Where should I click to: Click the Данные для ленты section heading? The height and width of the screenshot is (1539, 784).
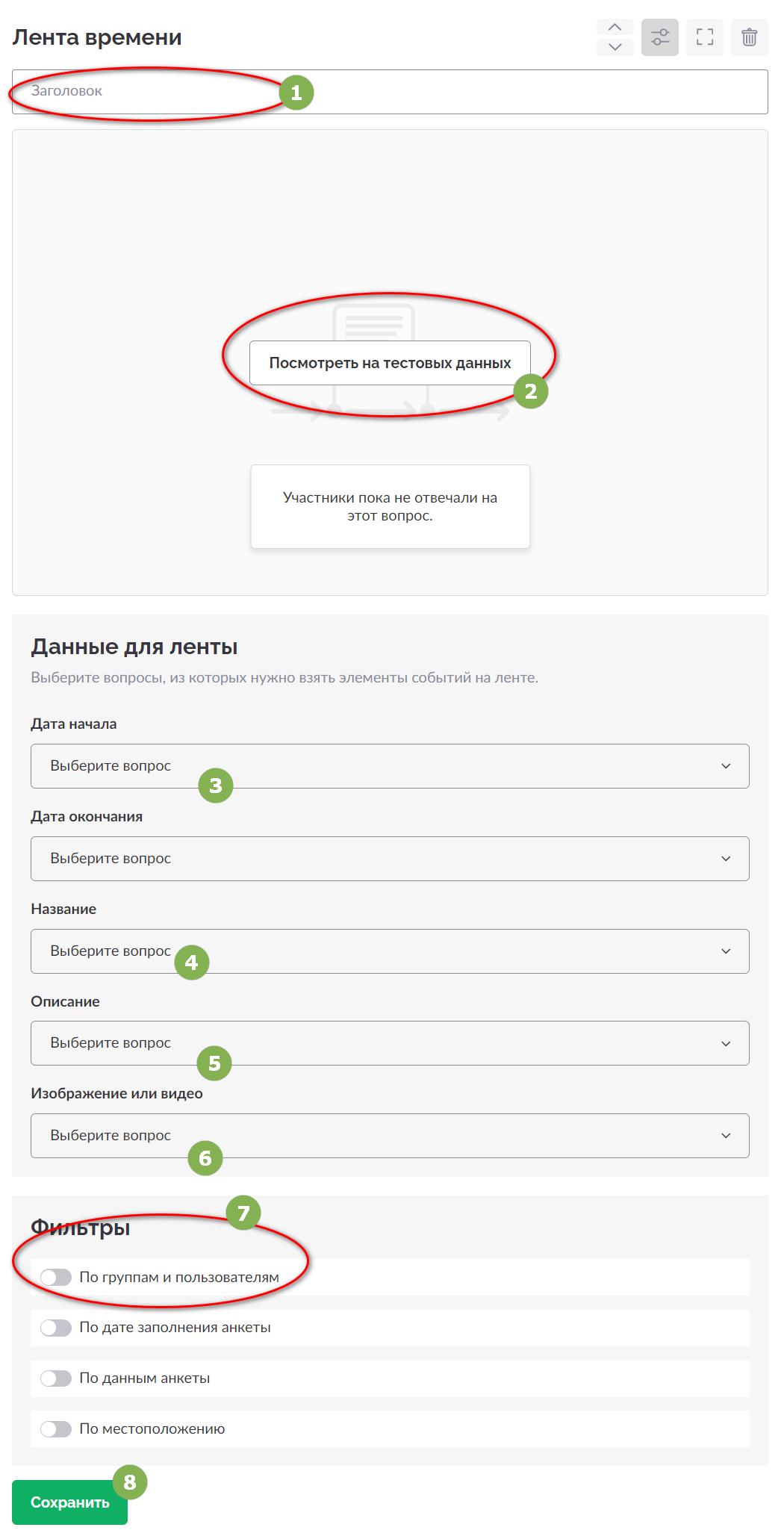(134, 647)
